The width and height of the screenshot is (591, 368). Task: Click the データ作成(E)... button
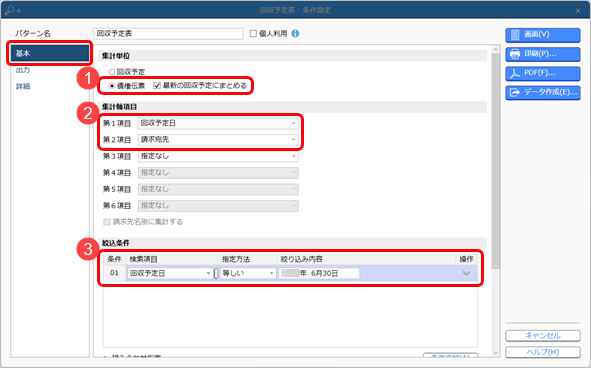coord(543,92)
